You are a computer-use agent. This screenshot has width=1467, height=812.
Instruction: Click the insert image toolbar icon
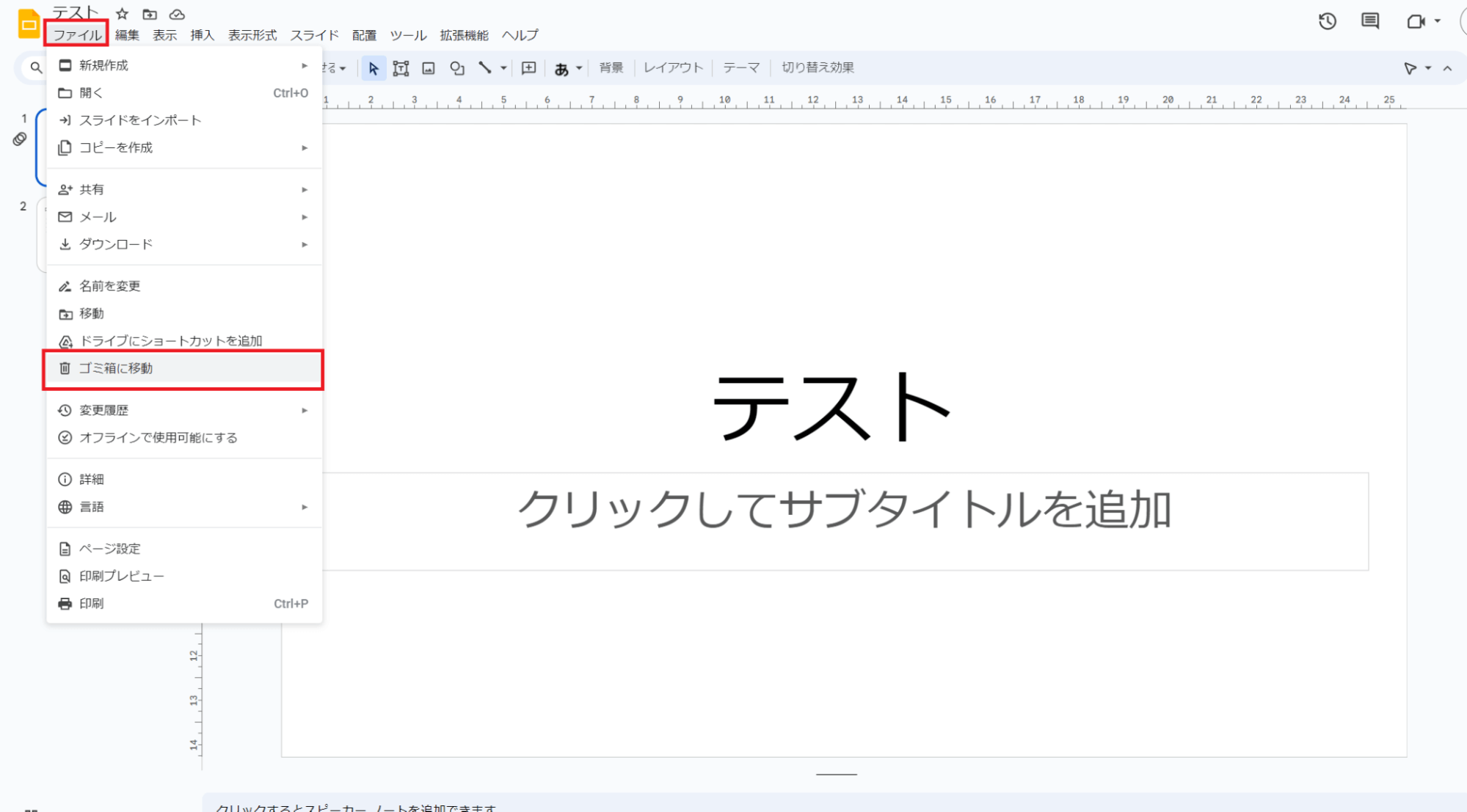(x=429, y=68)
